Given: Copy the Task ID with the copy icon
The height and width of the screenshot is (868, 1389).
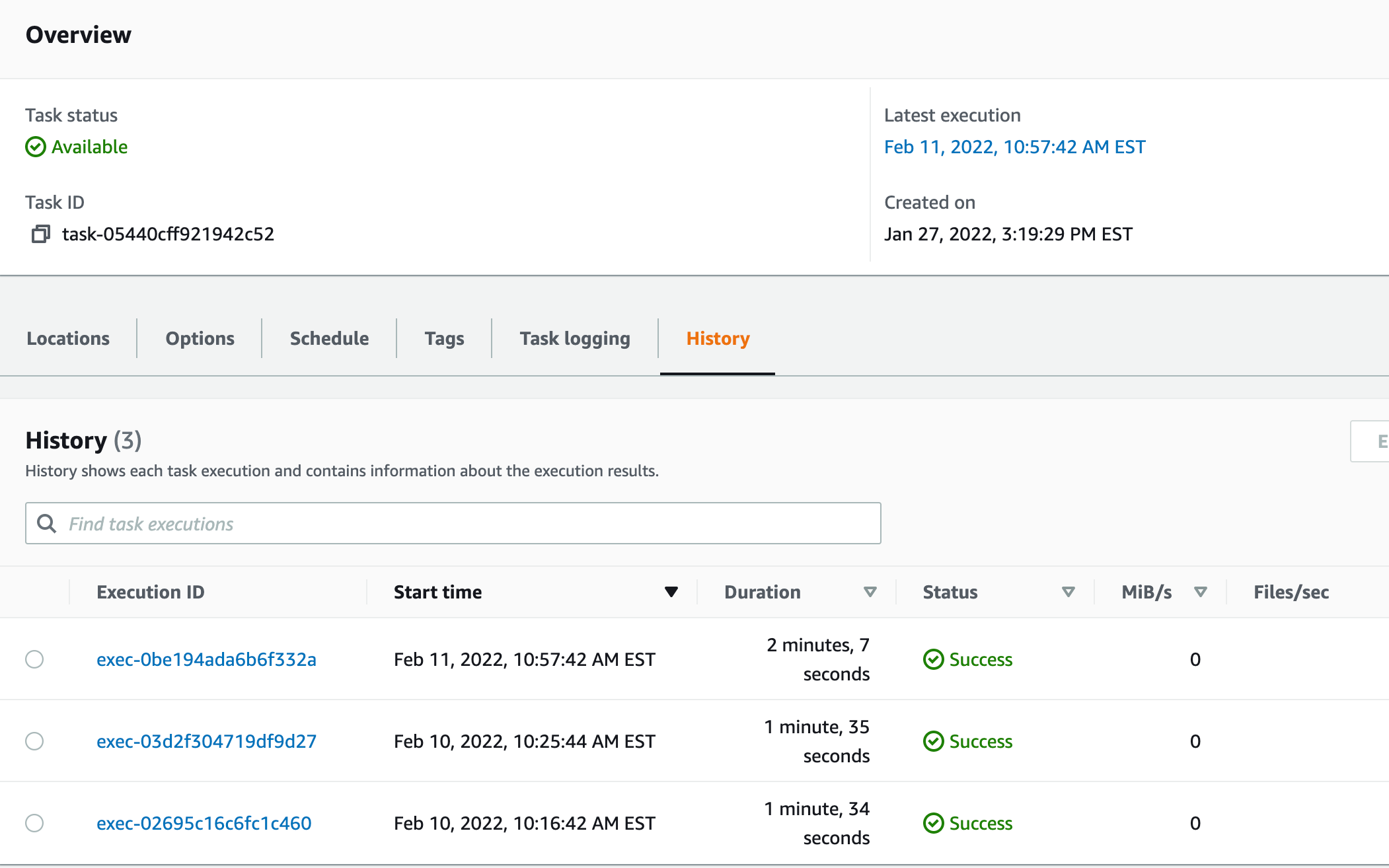Looking at the screenshot, I should coord(40,234).
